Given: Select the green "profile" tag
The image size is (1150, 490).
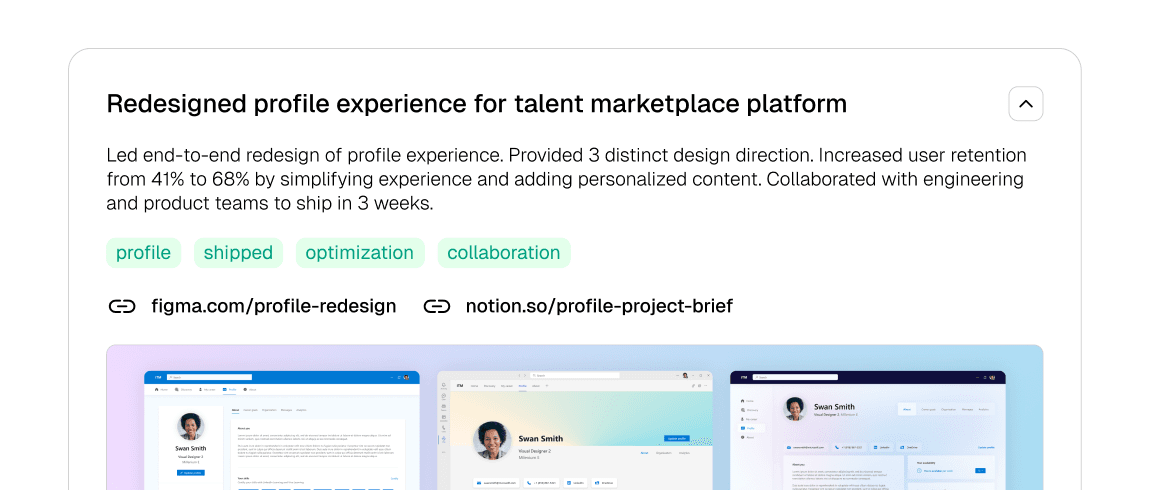Looking at the screenshot, I should pos(143,253).
